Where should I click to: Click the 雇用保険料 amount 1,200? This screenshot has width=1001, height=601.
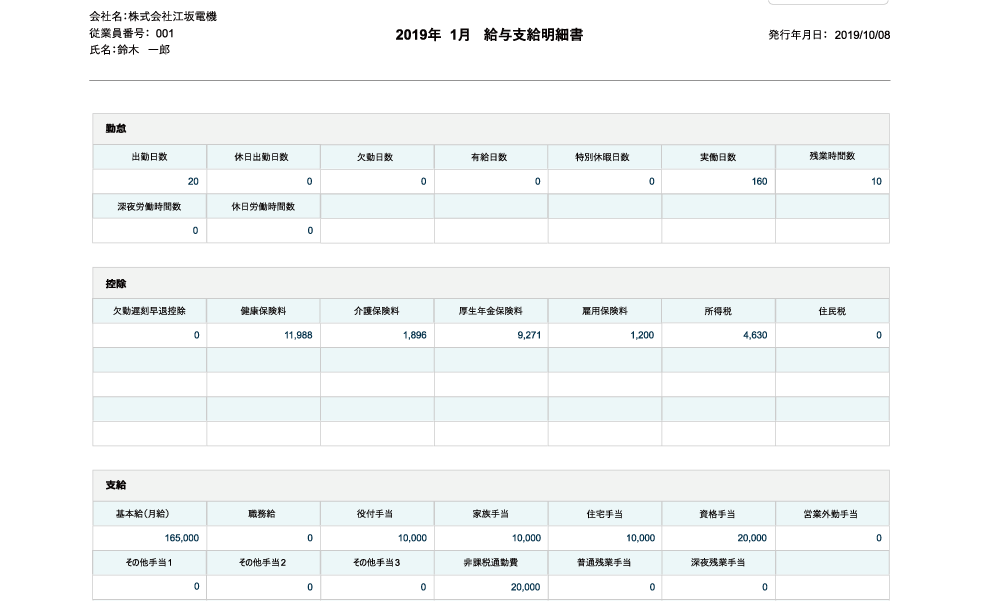(605, 336)
